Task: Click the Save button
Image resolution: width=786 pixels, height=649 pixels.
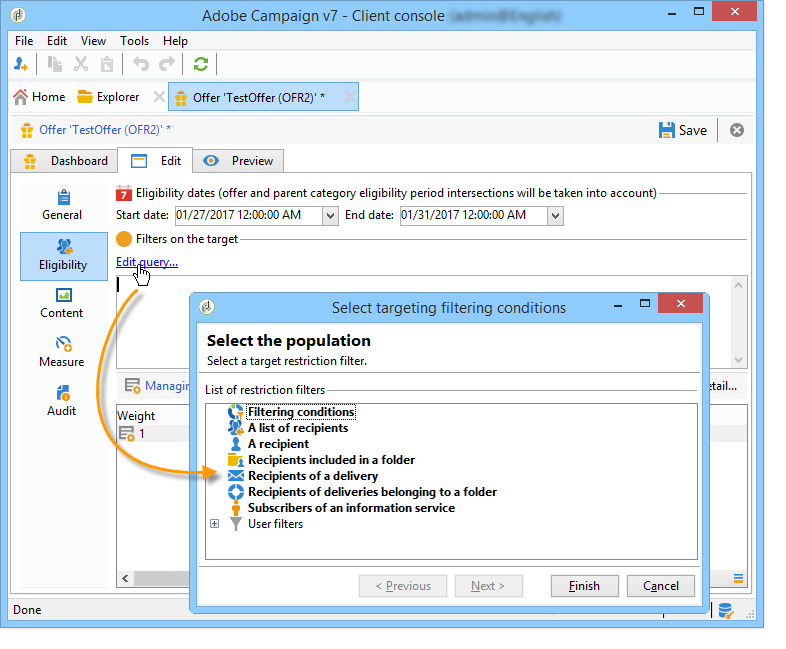Action: [683, 130]
